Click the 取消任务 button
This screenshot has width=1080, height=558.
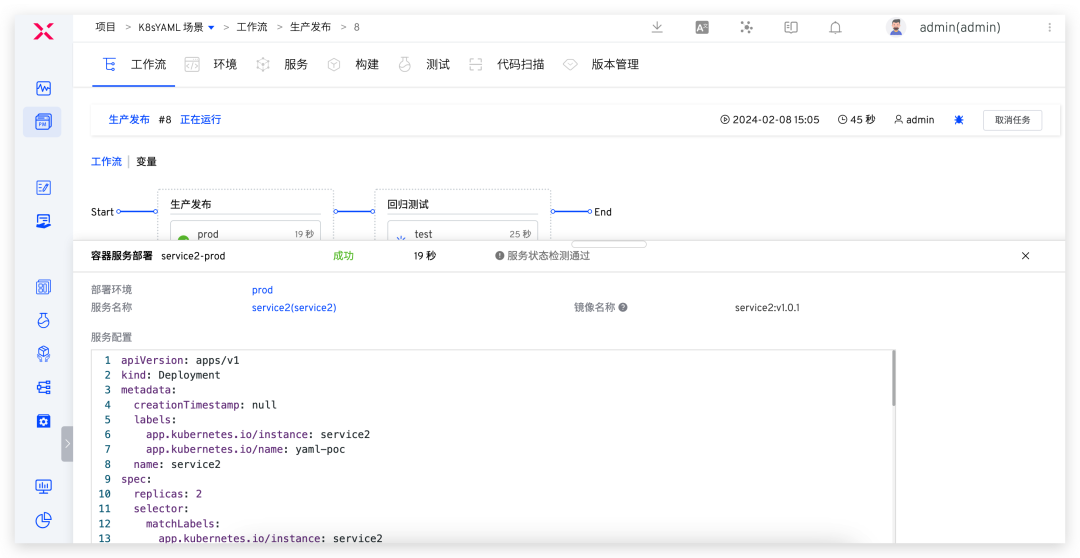tap(1012, 120)
